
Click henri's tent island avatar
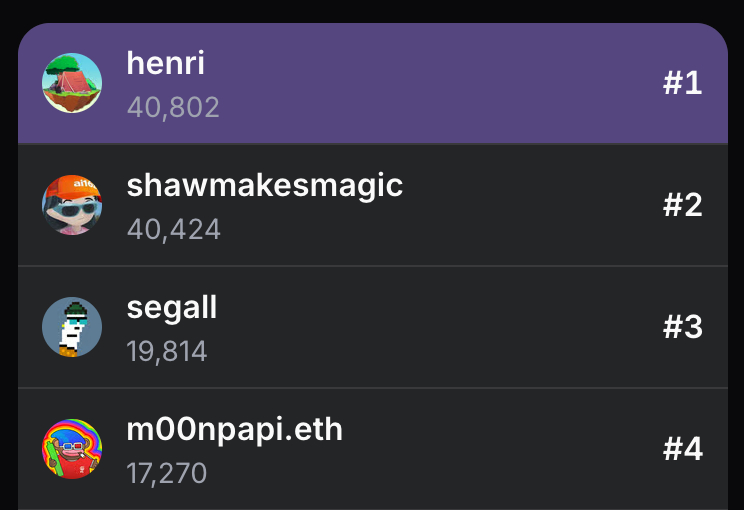tap(72, 83)
